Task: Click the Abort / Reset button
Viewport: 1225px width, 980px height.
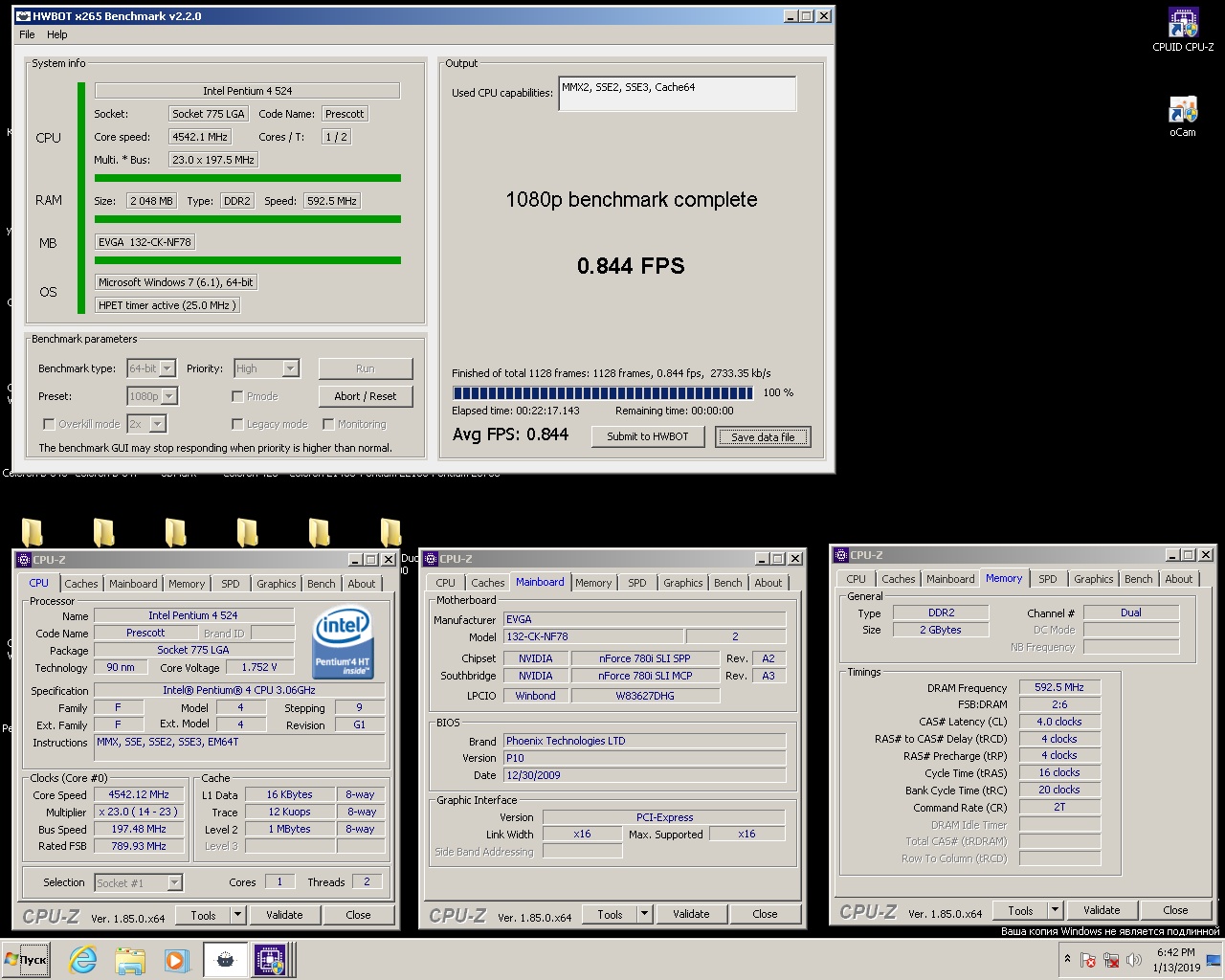Action: 366,396
